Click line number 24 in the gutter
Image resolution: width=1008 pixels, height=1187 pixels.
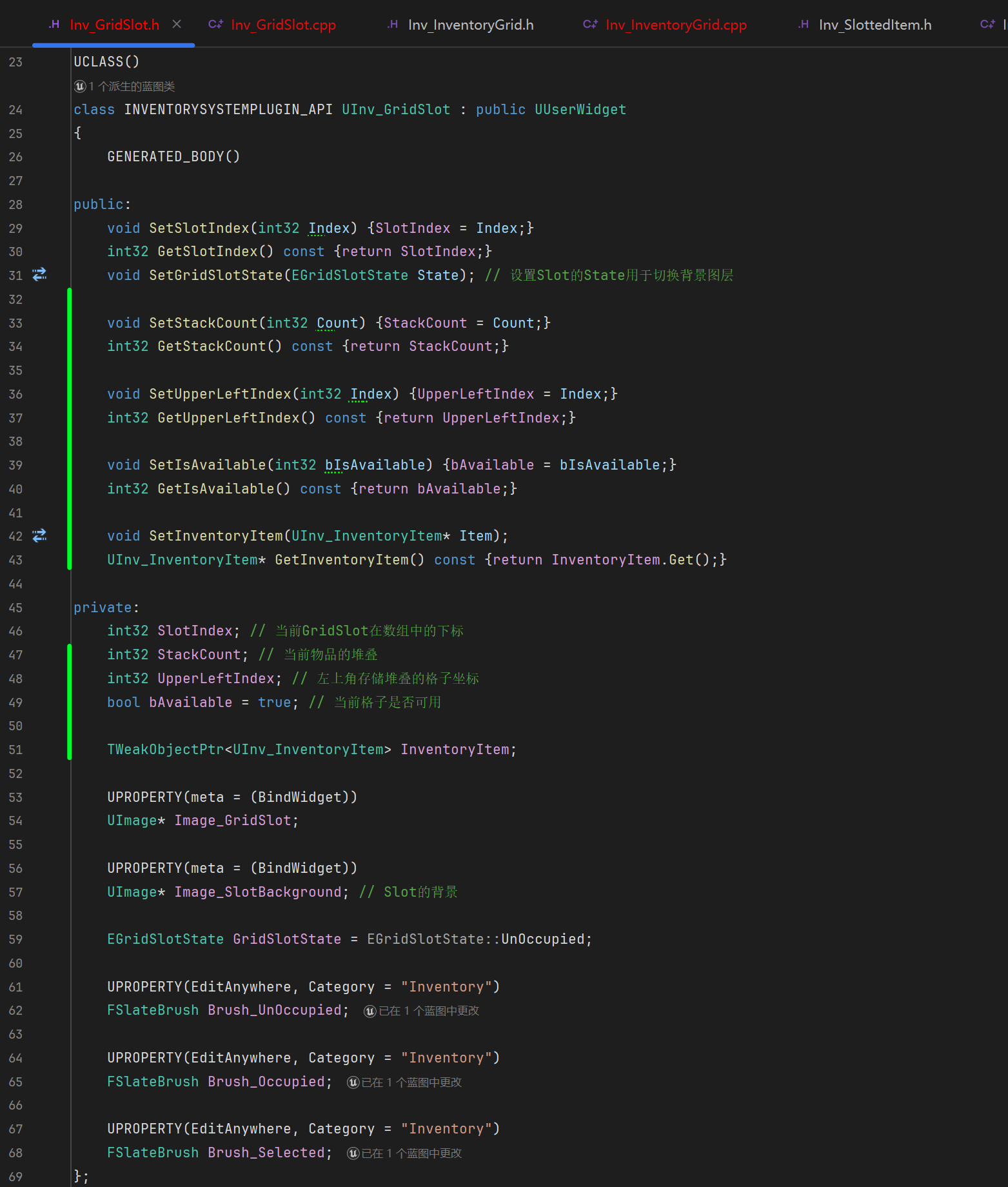click(x=15, y=110)
